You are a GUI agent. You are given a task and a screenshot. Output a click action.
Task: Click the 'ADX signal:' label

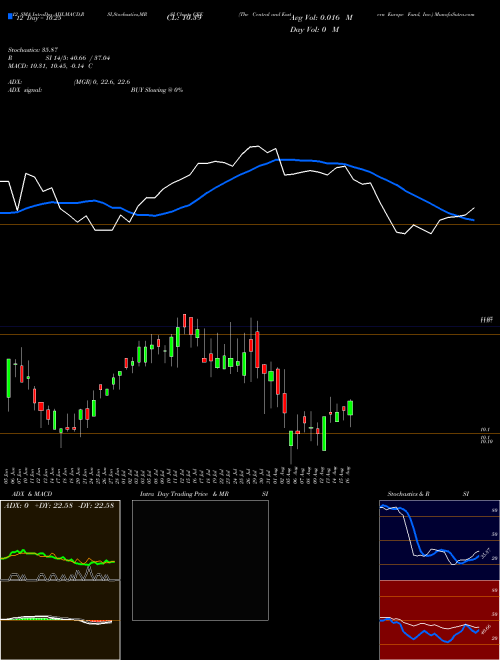[25, 90]
